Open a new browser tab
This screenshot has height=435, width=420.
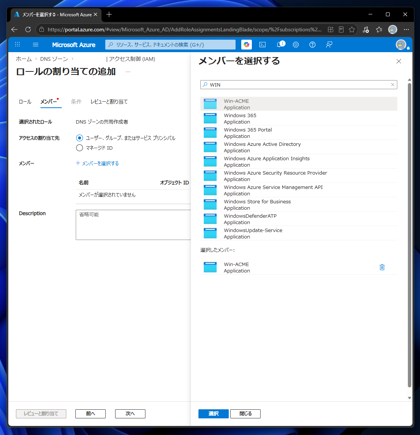109,15
